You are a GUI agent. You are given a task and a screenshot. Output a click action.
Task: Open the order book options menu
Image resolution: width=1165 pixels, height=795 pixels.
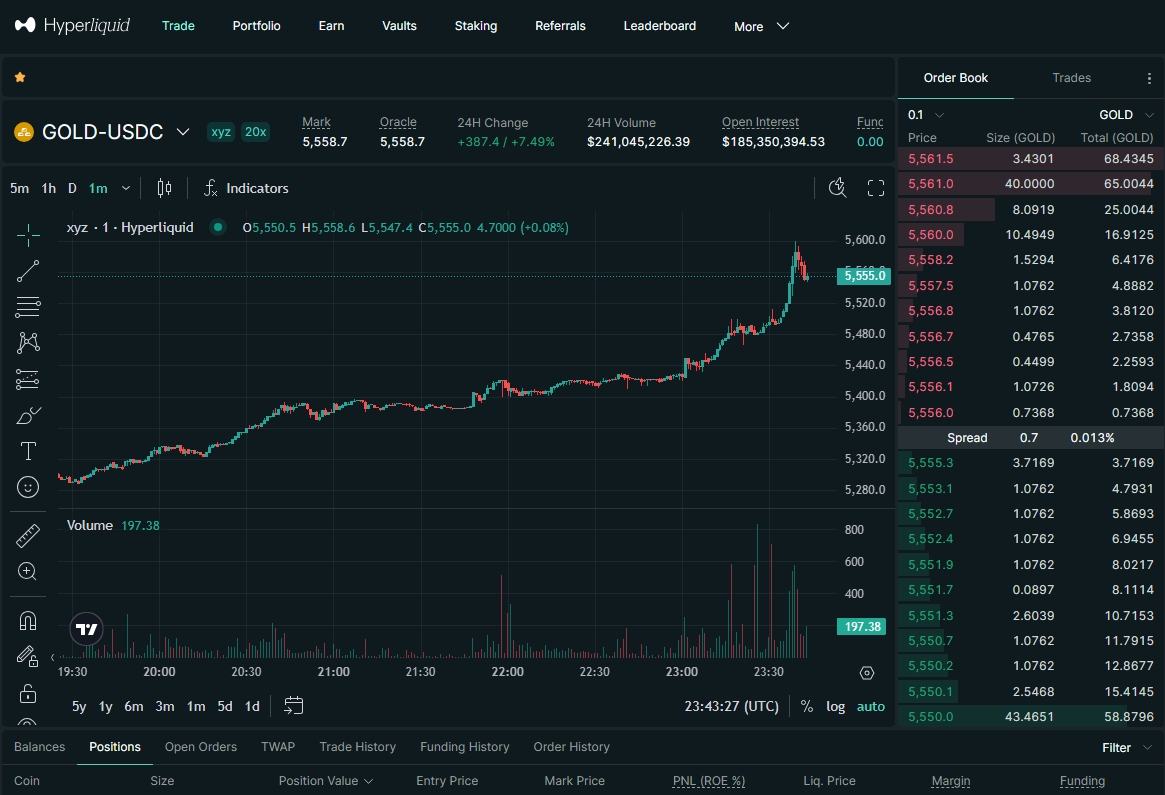coord(1149,78)
